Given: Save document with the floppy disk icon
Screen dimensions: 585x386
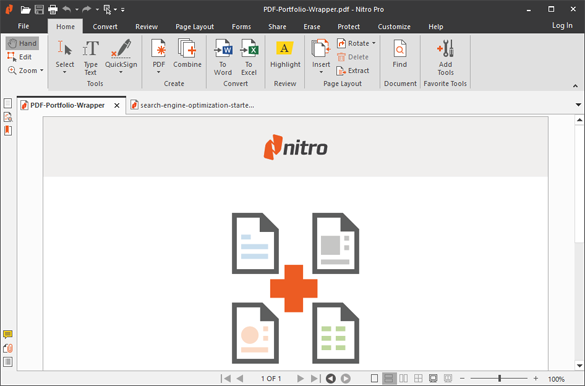Looking at the screenshot, I should click(39, 10).
